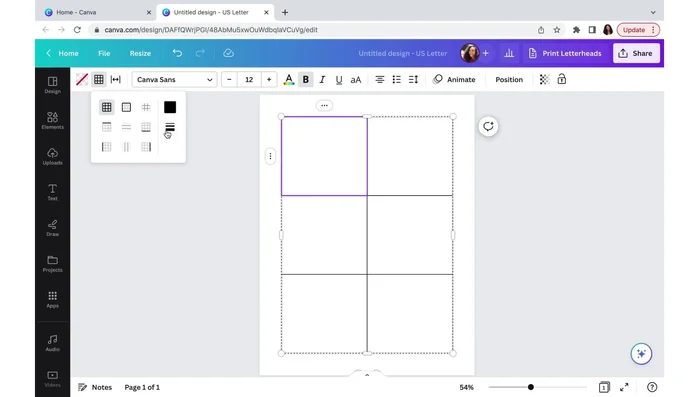Redo the last action
Screen dimensions: 699x397
[200, 53]
